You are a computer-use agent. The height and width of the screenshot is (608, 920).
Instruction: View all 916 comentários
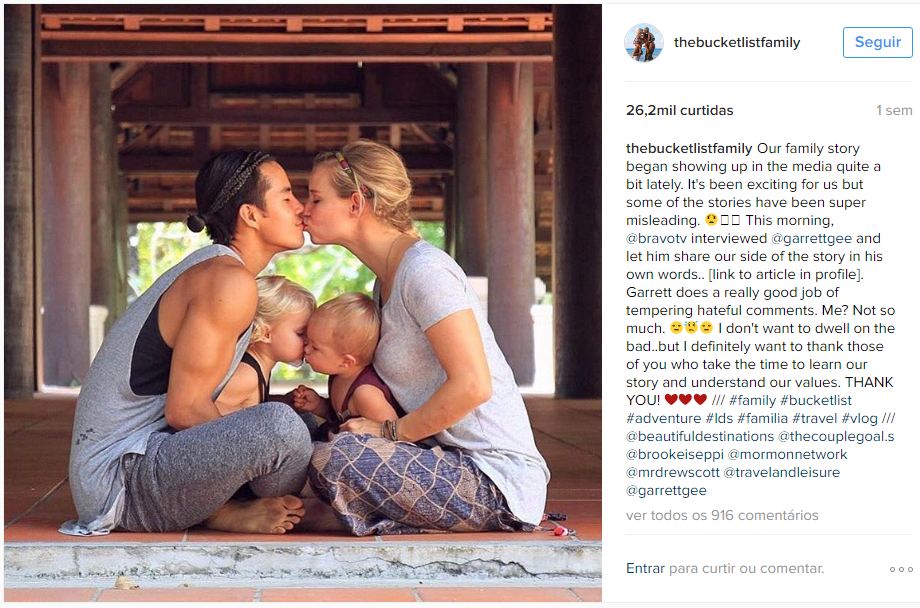(722, 515)
